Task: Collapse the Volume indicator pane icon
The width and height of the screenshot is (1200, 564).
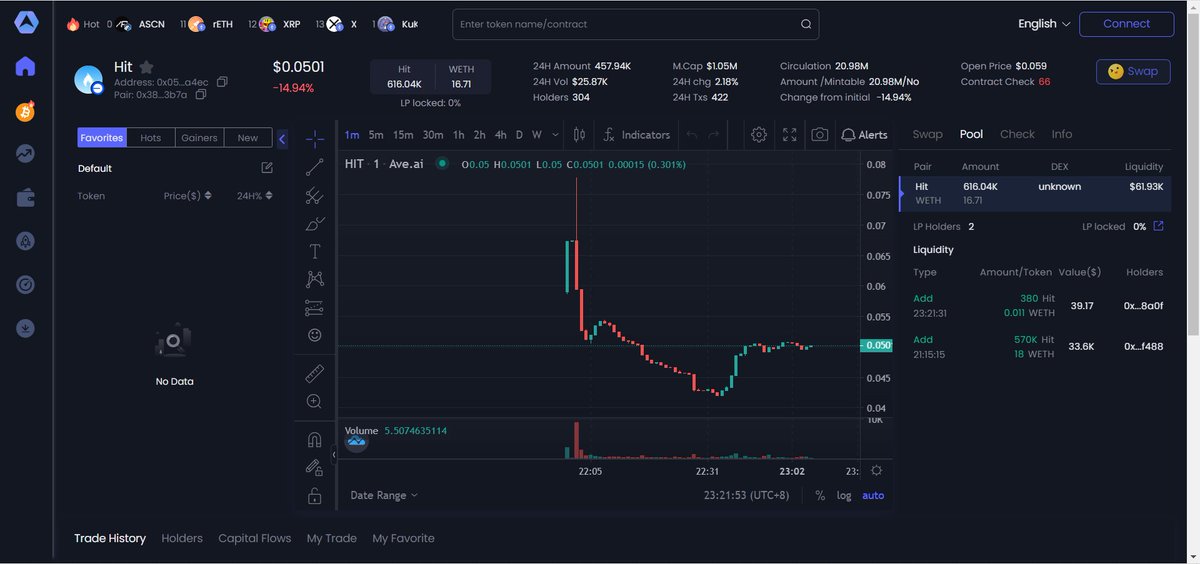Action: click(357, 441)
